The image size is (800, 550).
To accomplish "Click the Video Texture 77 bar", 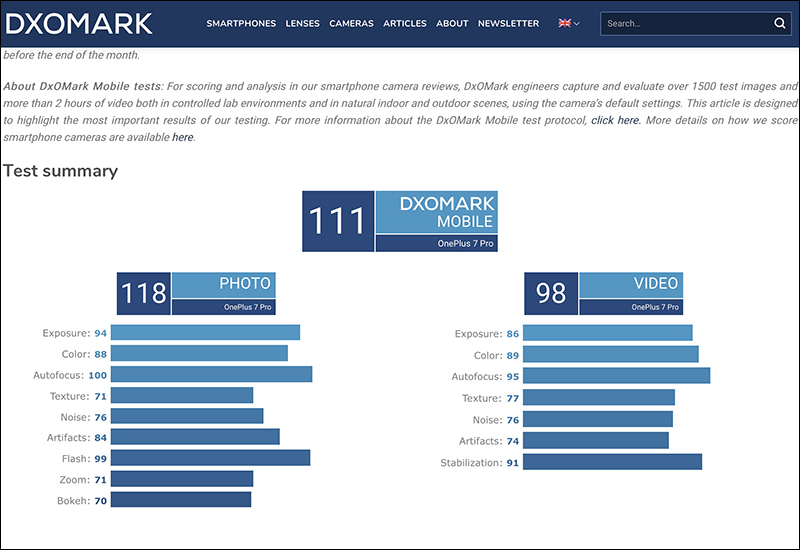I will coord(599,397).
